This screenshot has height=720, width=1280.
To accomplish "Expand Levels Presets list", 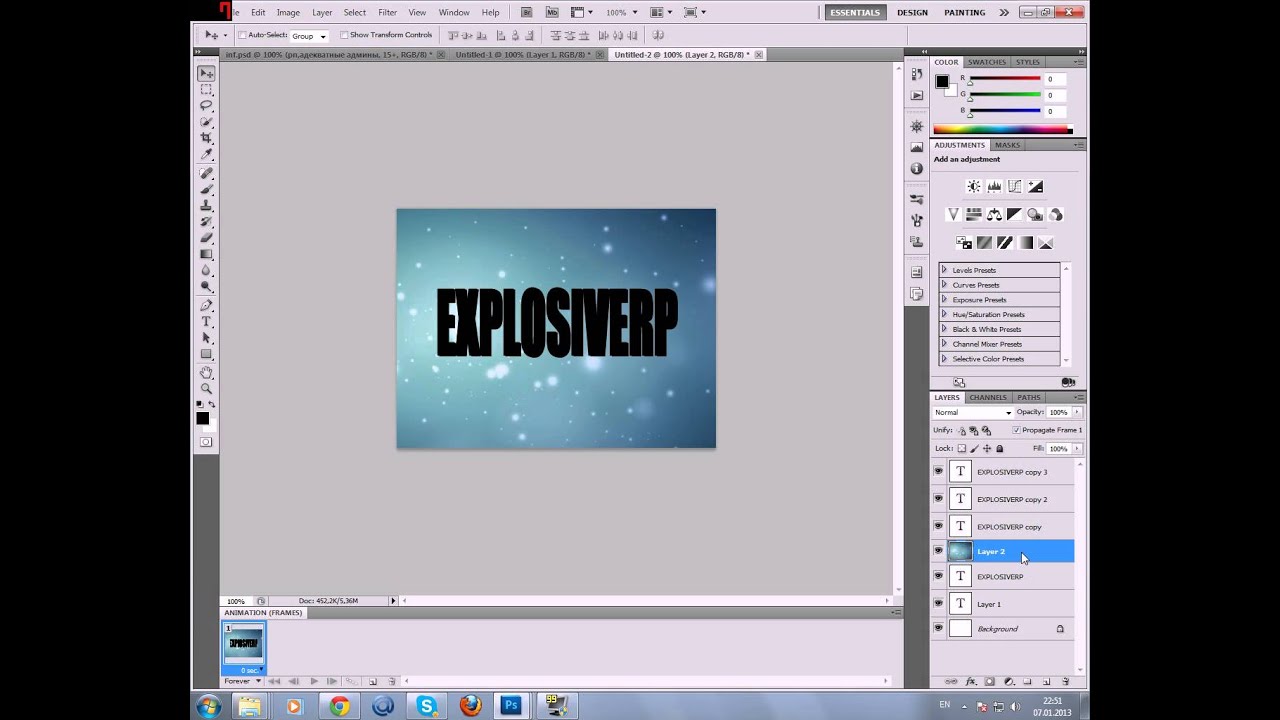I will 944,270.
